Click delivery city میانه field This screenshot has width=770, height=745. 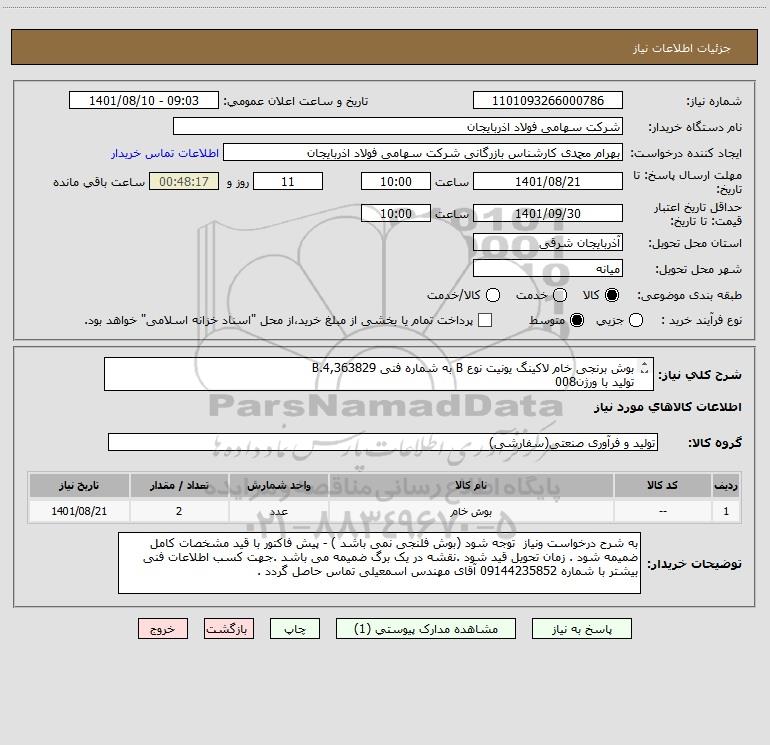coord(548,268)
